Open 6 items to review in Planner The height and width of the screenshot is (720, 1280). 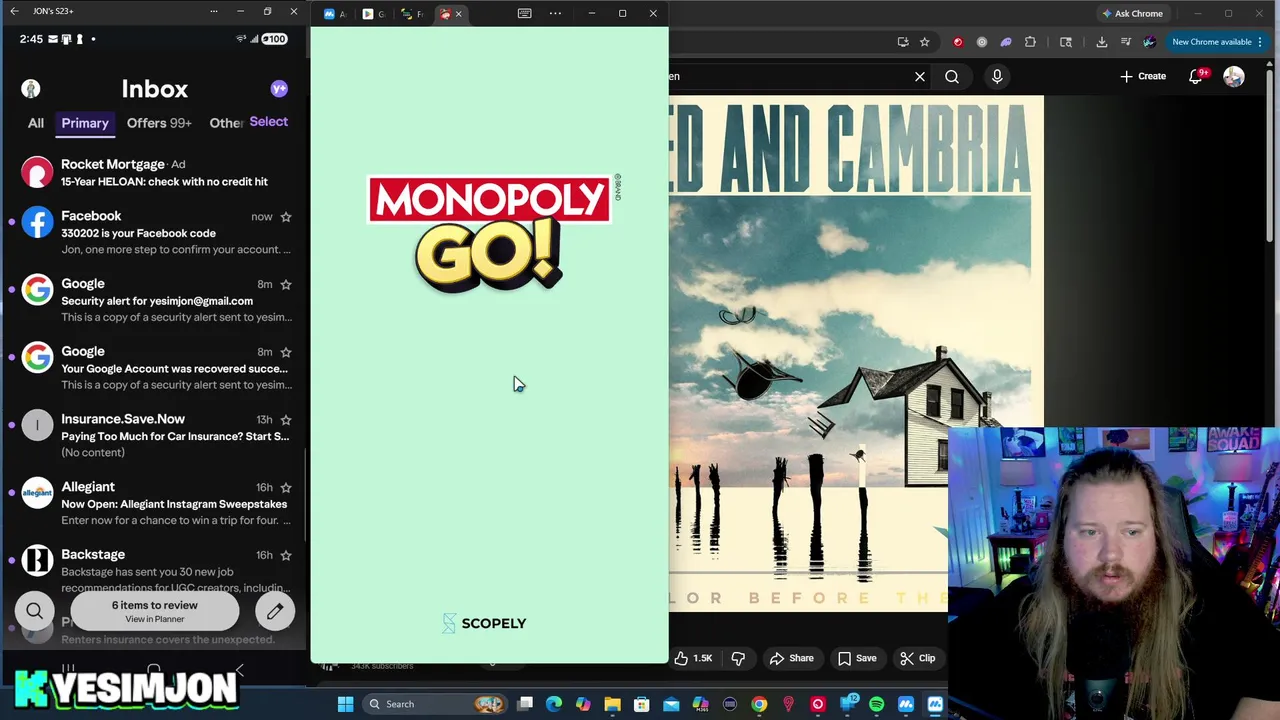coord(155,611)
